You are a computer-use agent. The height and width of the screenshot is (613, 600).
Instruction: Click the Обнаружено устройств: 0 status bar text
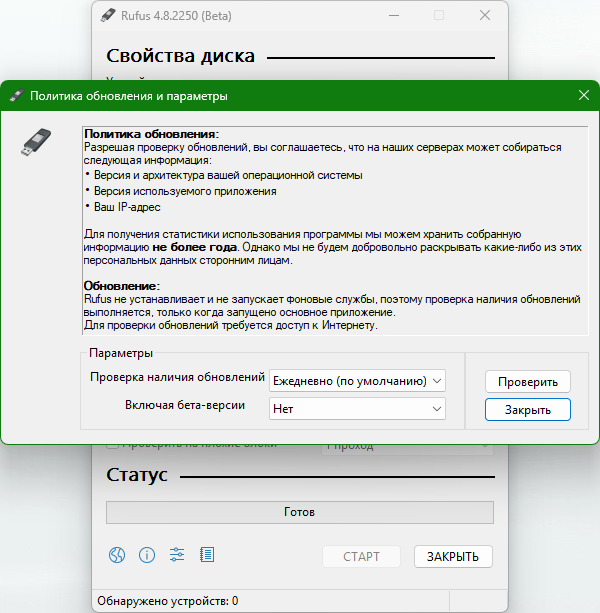[x=168, y=600]
